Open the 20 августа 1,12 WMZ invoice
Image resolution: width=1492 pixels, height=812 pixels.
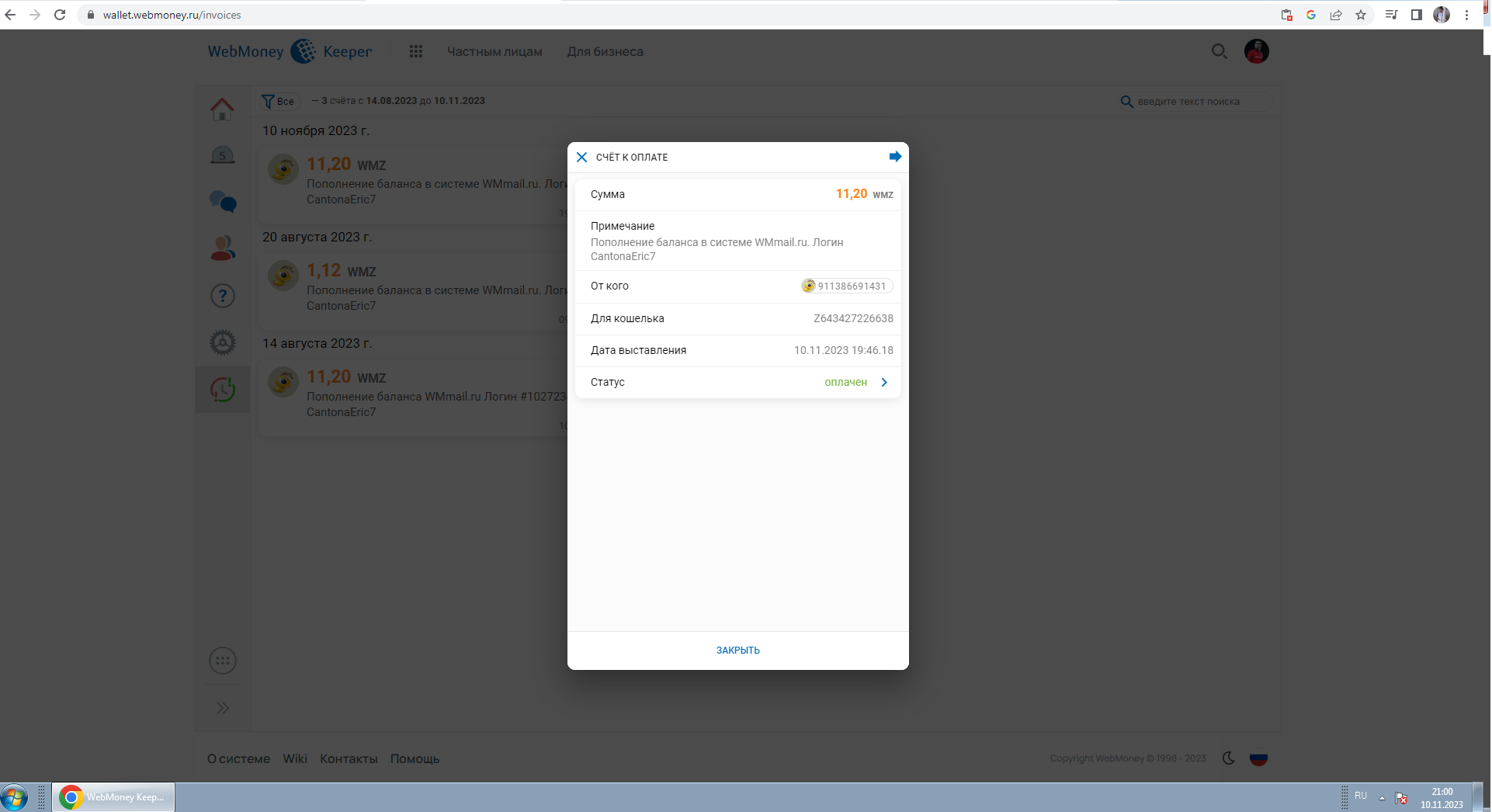(x=415, y=290)
